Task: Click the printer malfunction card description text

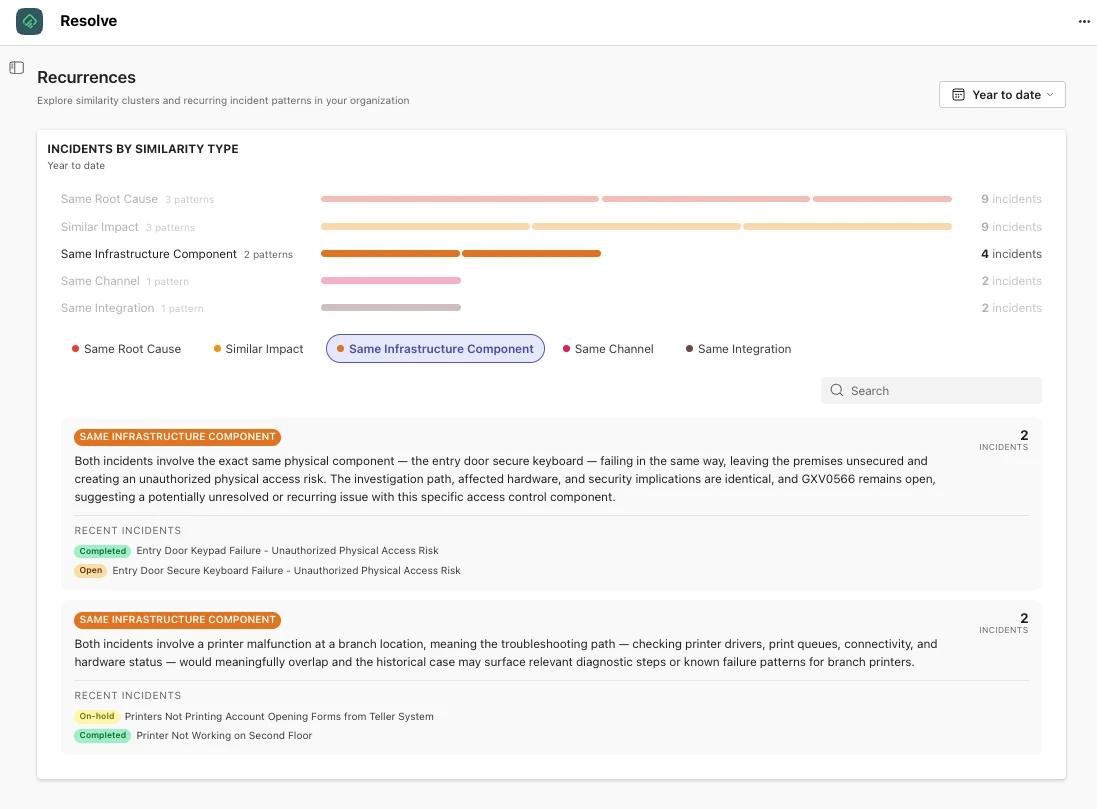Action: point(506,653)
